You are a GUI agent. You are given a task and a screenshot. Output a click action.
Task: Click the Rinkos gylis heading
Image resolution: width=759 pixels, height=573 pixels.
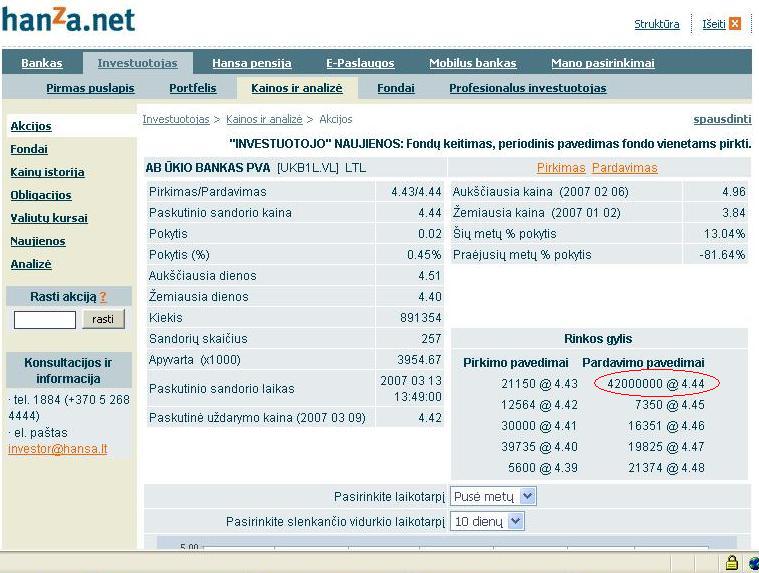598,339
